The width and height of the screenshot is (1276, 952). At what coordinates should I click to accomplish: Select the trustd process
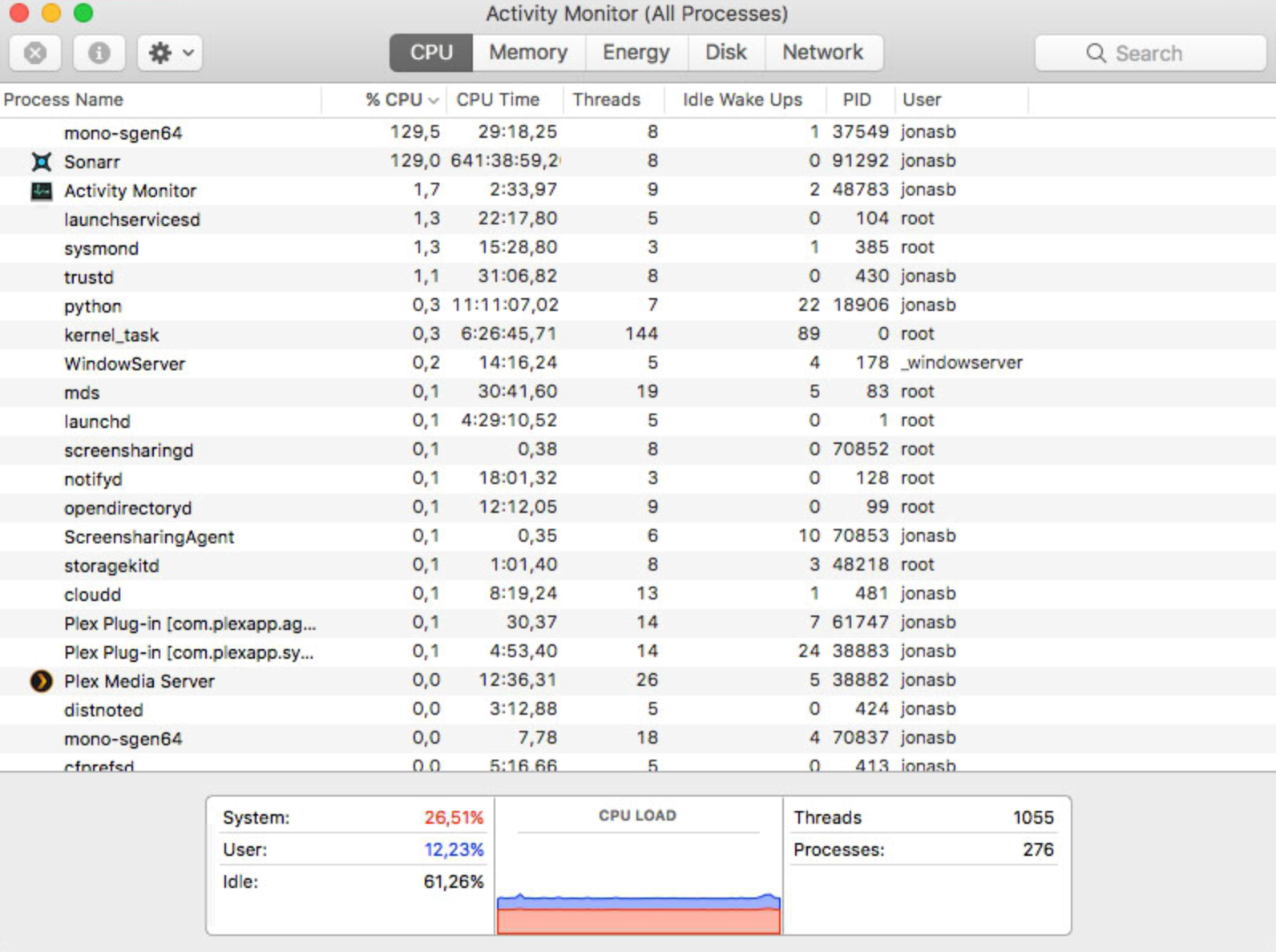click(x=638, y=276)
